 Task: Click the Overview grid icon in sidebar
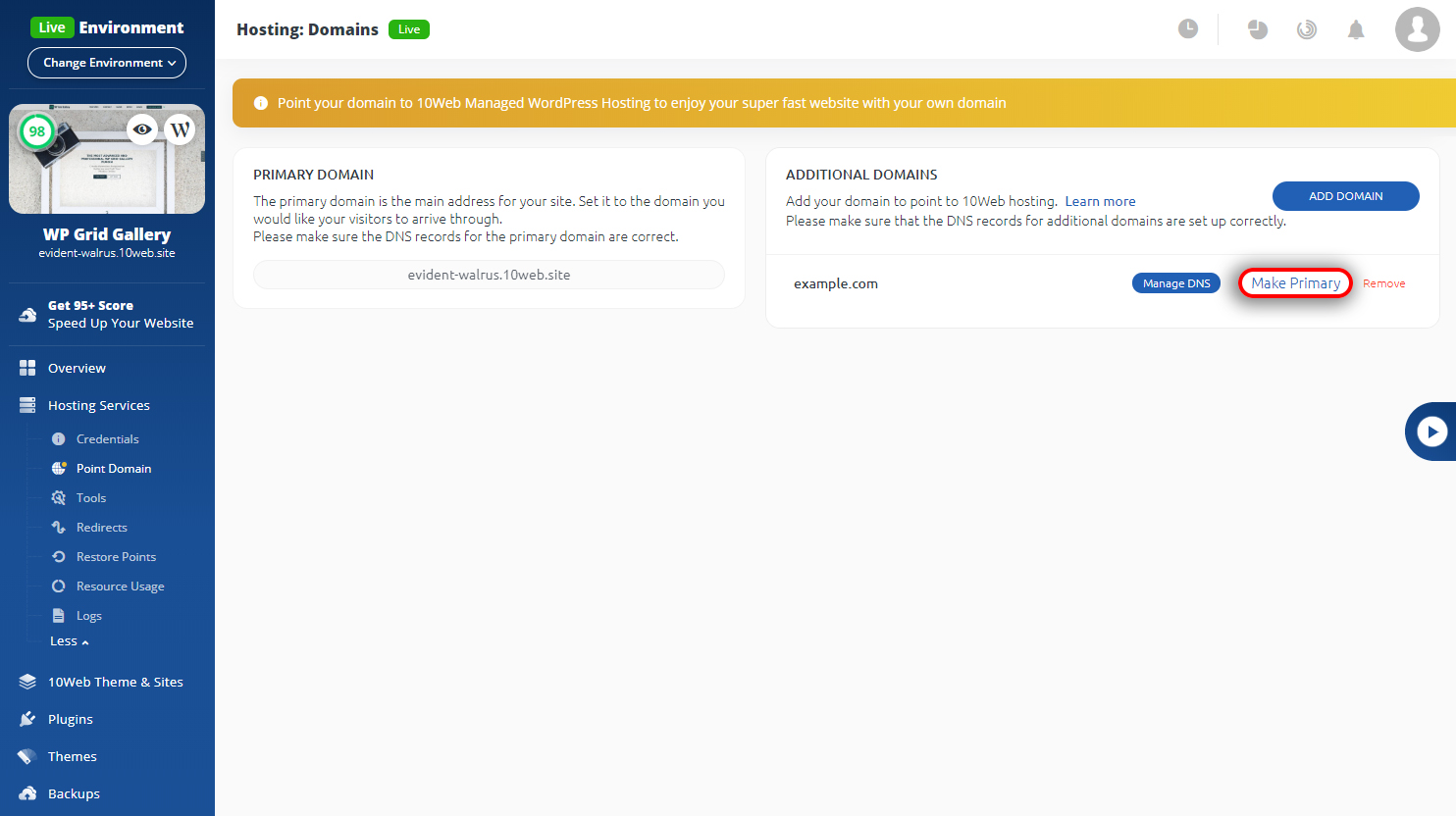click(x=27, y=368)
